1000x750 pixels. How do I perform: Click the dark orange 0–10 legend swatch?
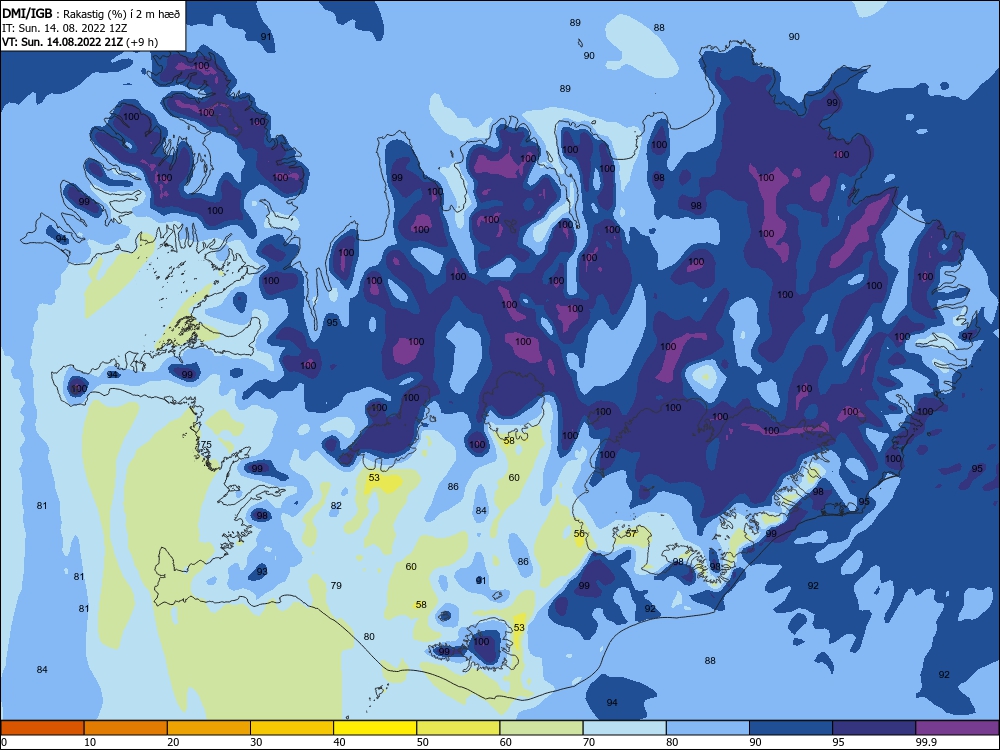pyautogui.click(x=42, y=728)
